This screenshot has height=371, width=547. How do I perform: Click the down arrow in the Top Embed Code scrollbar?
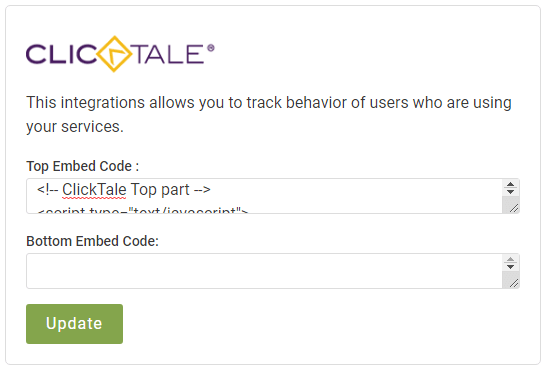(510, 192)
